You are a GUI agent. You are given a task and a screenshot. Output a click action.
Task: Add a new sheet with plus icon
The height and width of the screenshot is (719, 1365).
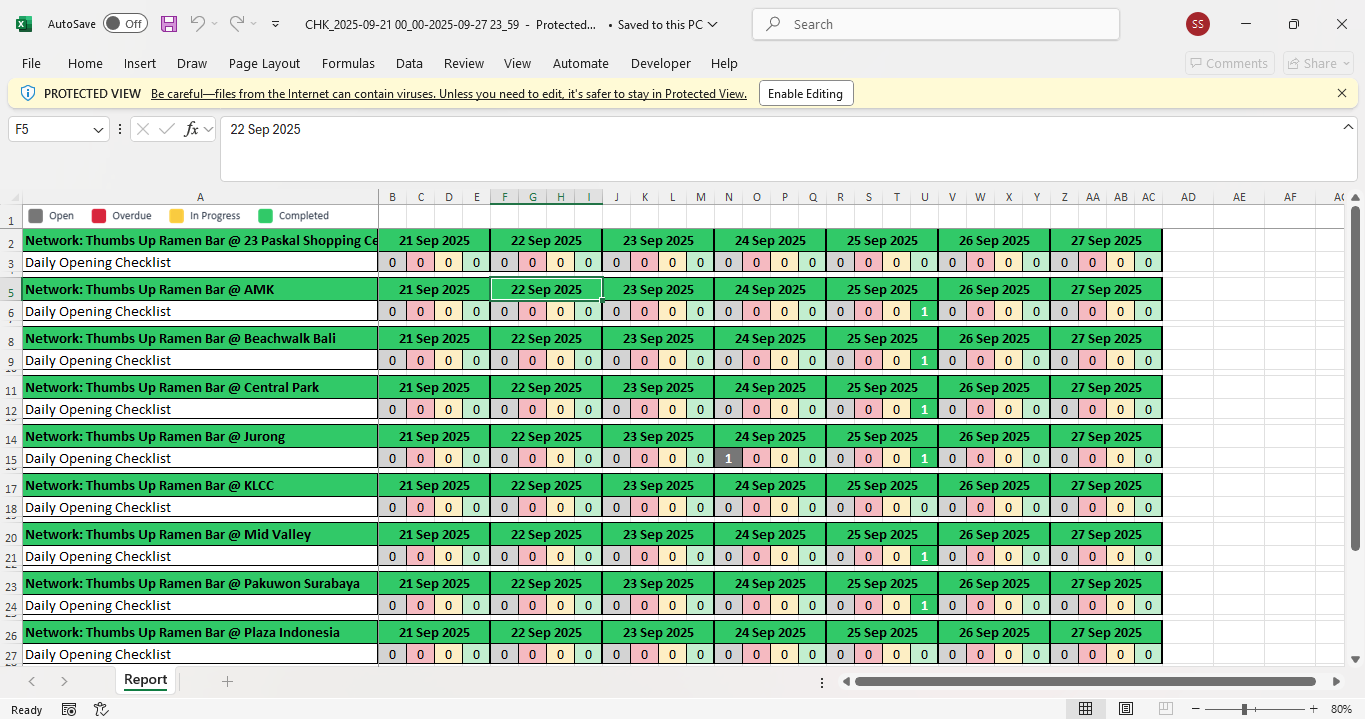pos(227,681)
